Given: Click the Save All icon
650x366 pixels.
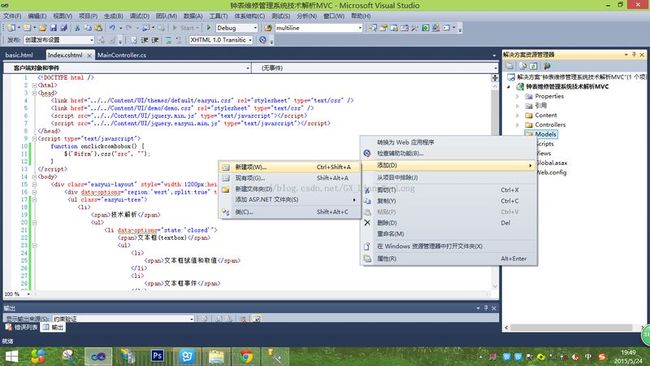Looking at the screenshot, I should (64, 28).
